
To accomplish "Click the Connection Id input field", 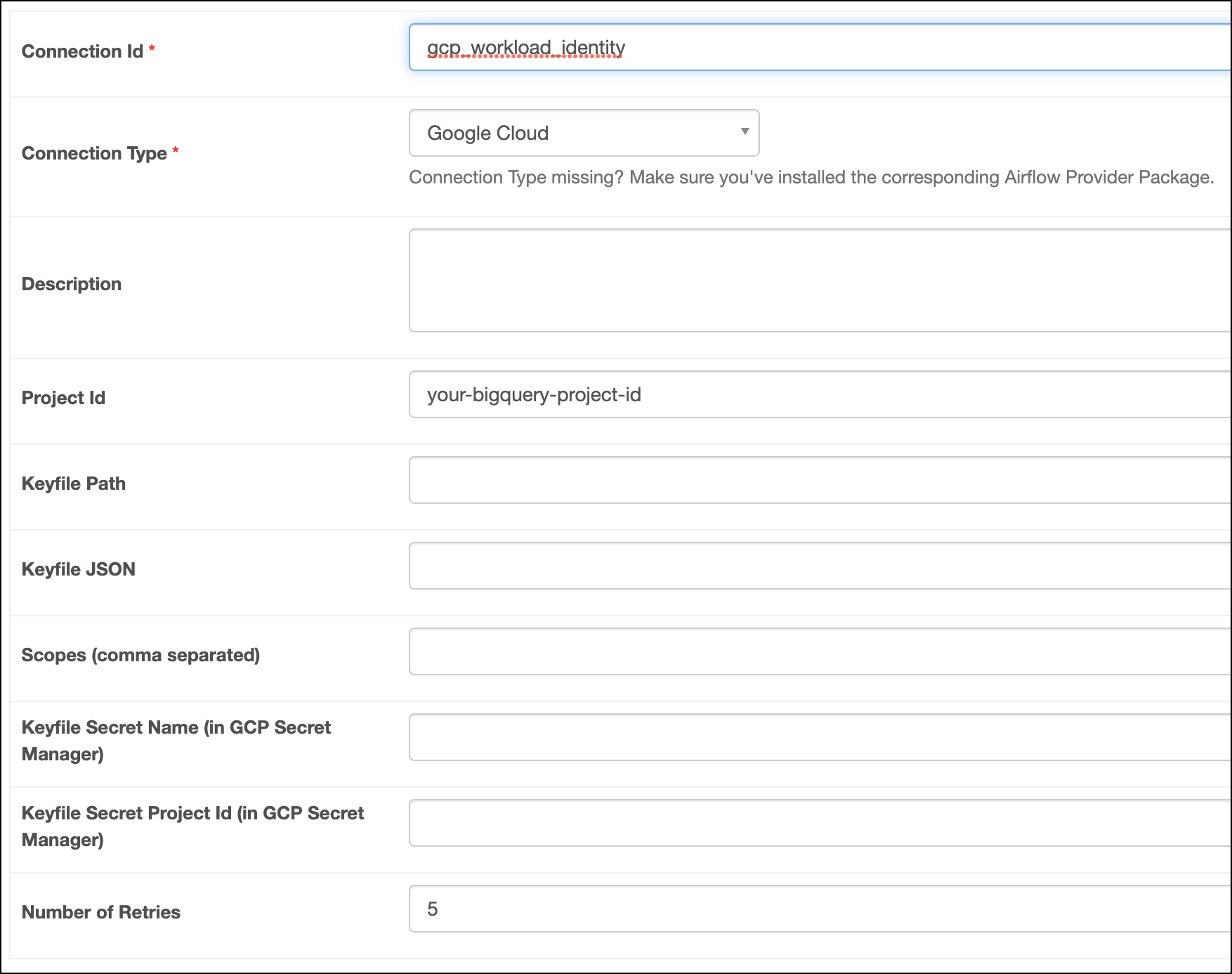I will (x=773, y=47).
